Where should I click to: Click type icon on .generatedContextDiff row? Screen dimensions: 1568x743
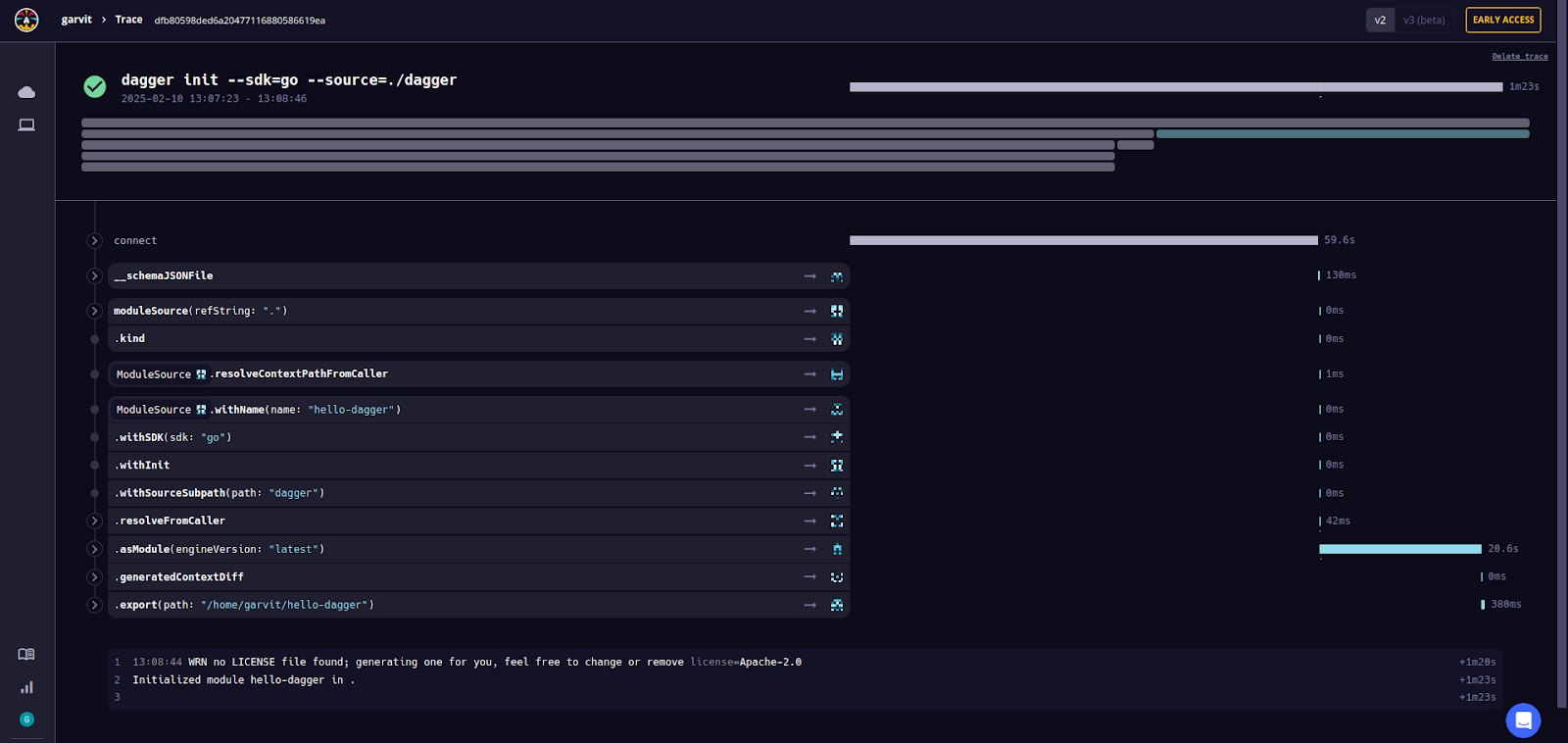click(x=837, y=577)
